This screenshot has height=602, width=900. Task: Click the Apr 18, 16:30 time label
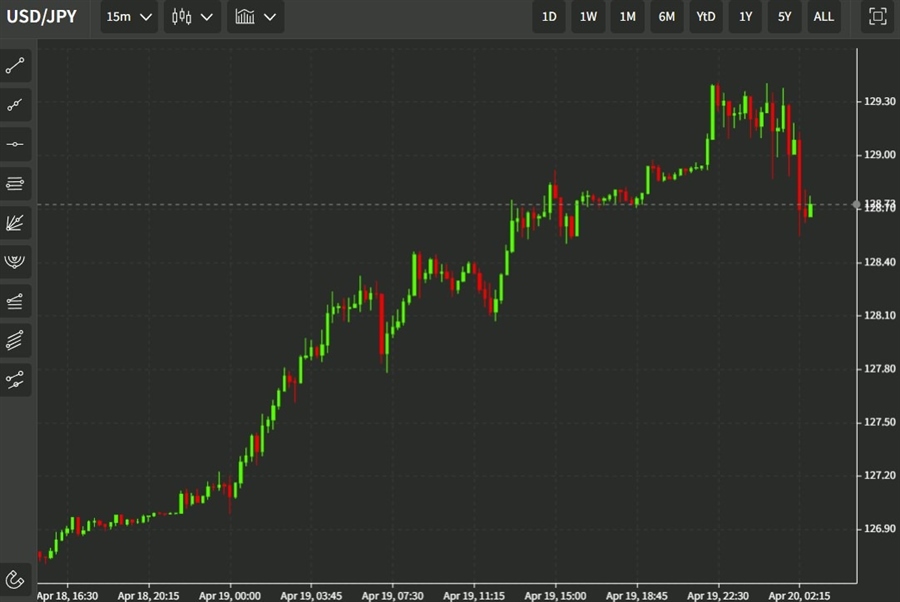point(67,596)
